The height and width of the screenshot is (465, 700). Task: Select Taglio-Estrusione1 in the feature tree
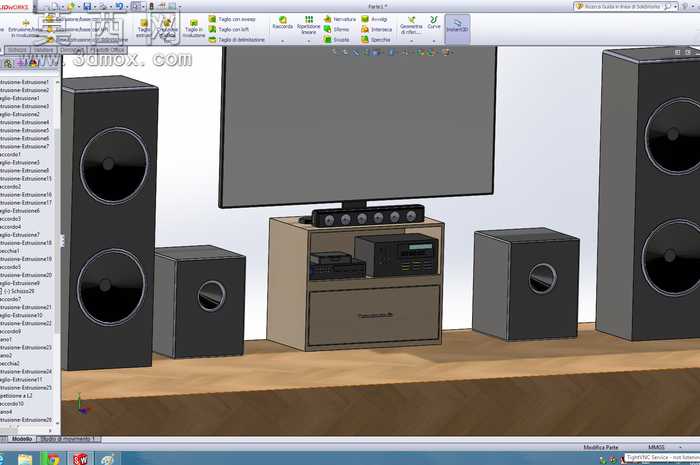[20, 98]
